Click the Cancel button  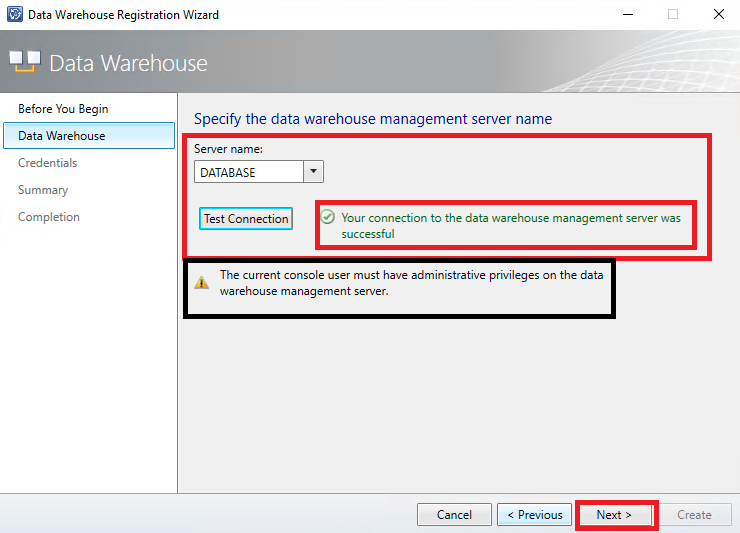click(454, 515)
